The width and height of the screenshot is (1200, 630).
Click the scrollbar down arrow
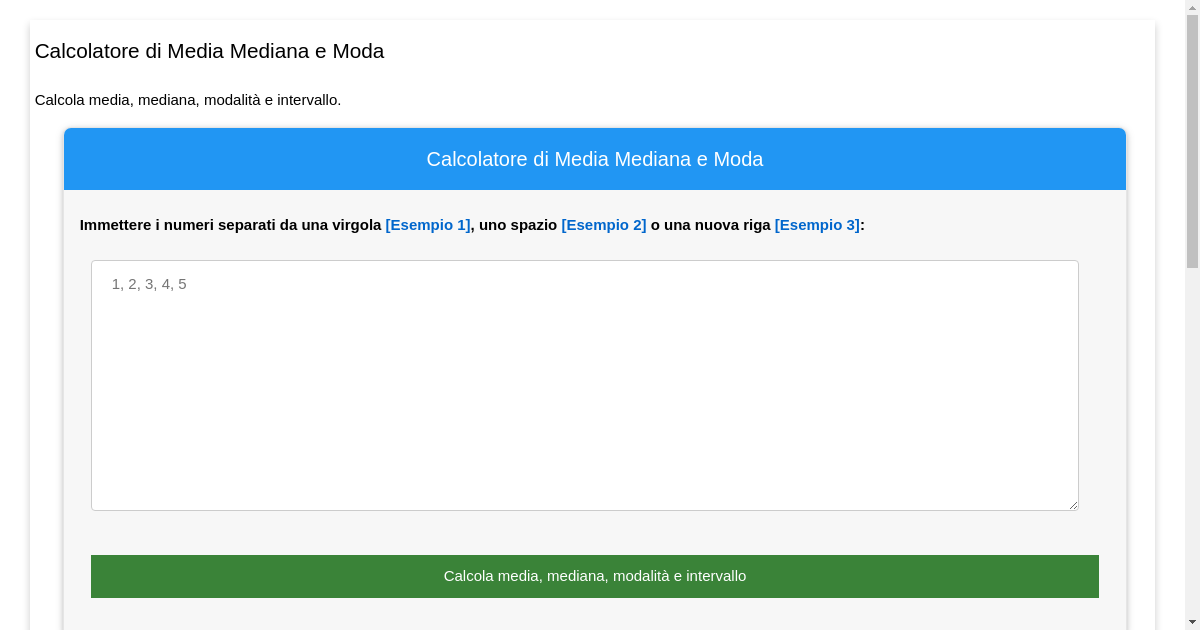1192,621
